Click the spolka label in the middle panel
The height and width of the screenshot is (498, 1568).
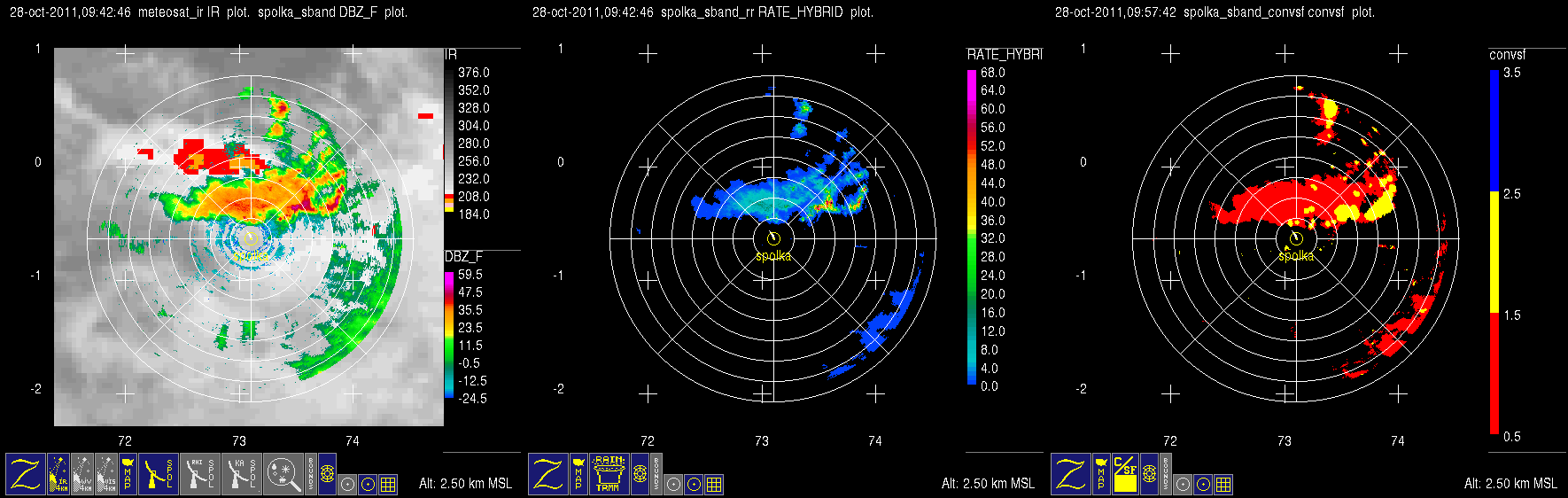click(x=773, y=256)
